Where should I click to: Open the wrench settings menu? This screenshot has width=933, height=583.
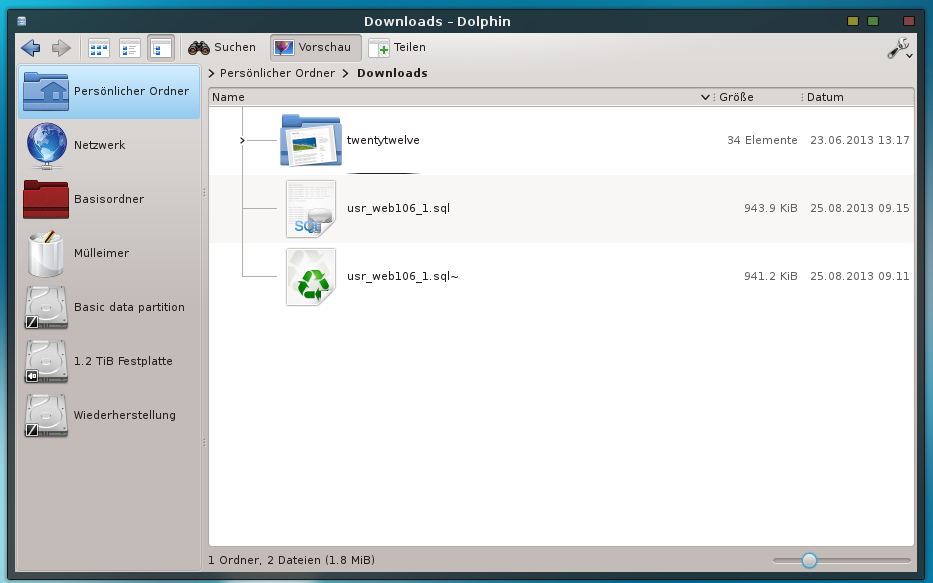tap(899, 48)
